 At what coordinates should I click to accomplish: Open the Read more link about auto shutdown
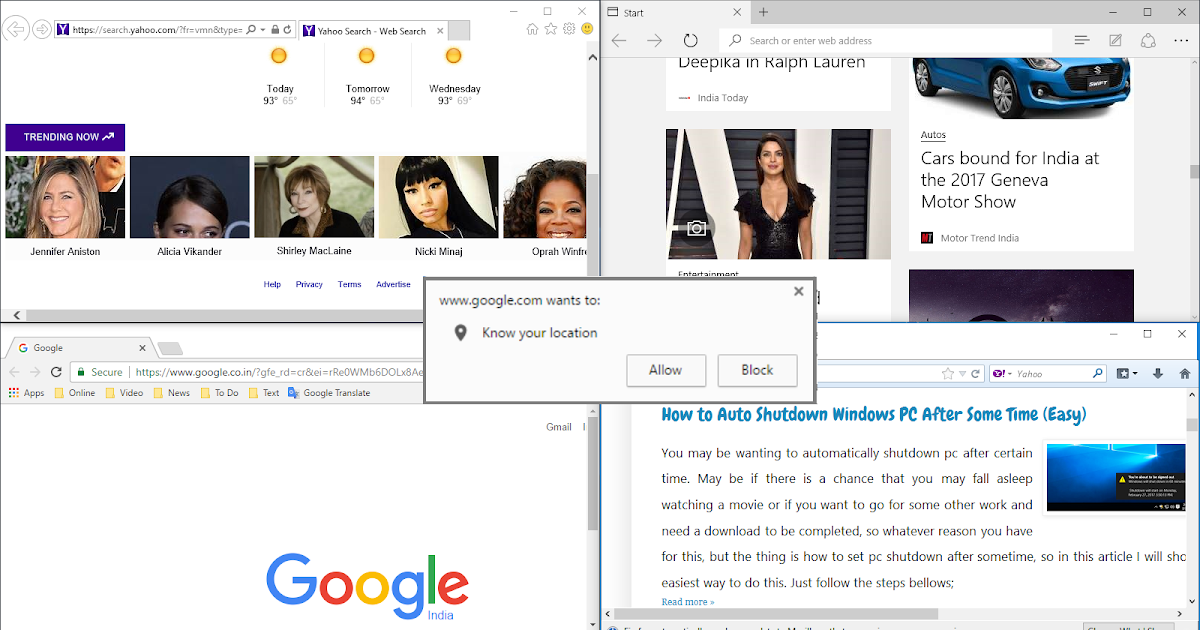687,601
